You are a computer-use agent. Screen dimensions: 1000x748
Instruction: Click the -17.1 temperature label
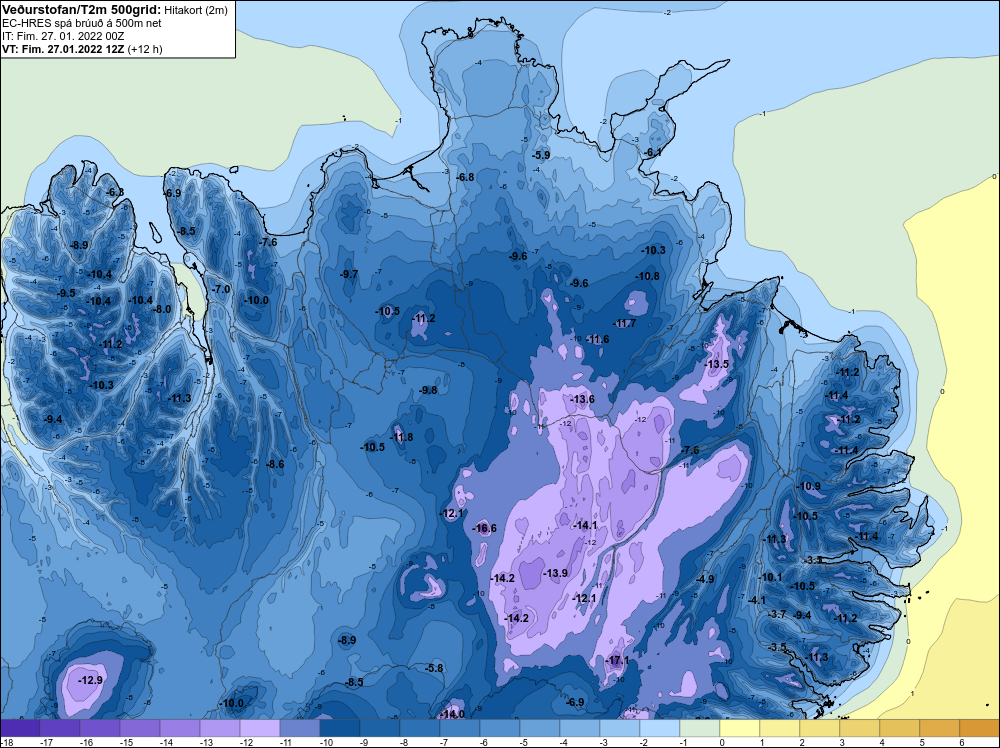point(618,661)
